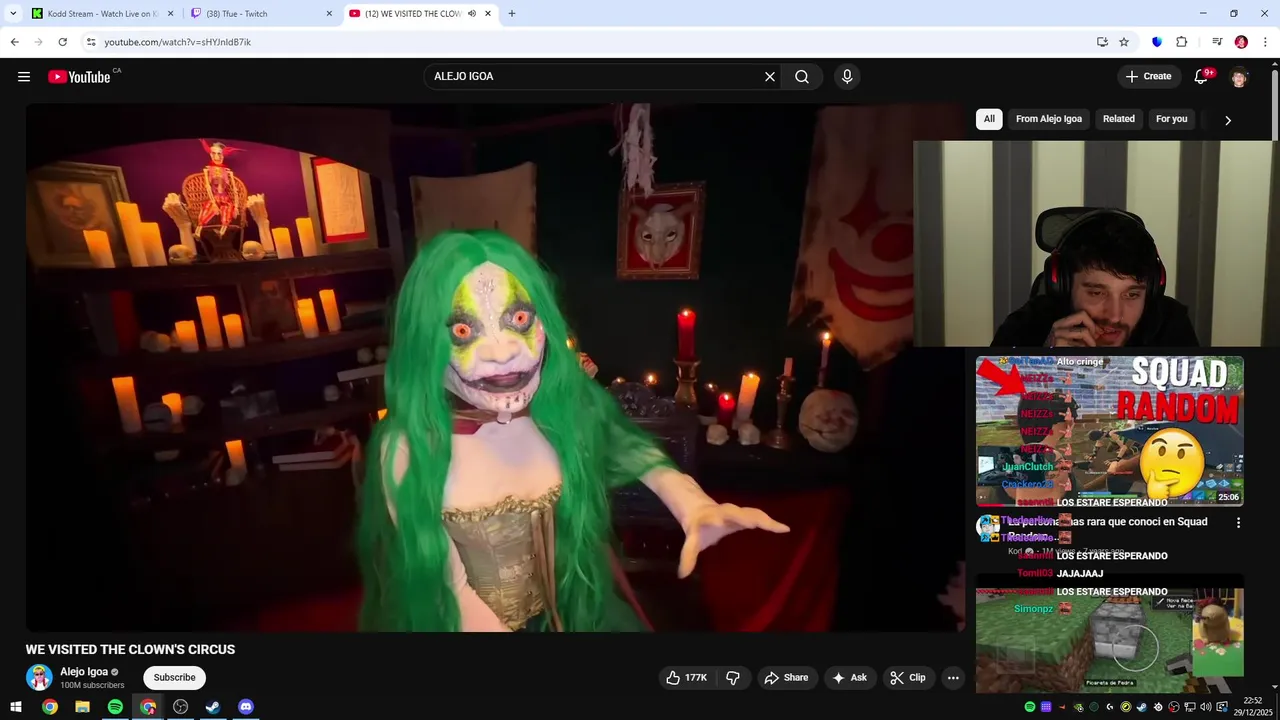Select the From Alejo Igoa chip
The image size is (1280, 720).
(1049, 119)
